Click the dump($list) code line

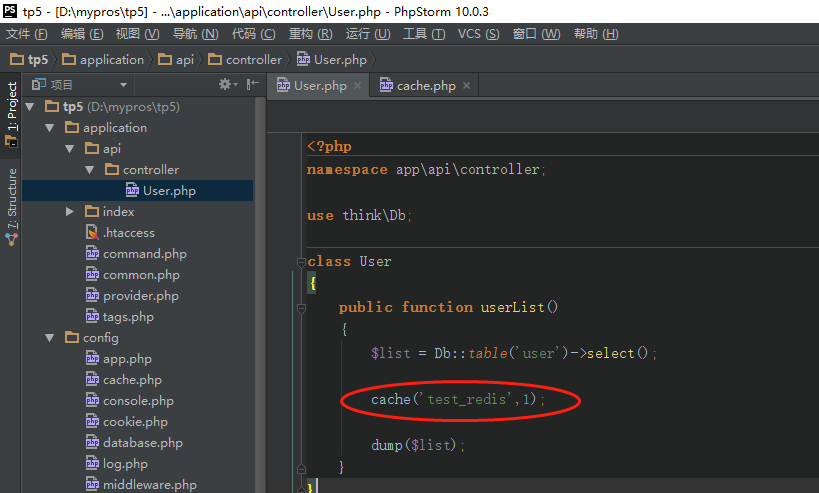point(418,445)
